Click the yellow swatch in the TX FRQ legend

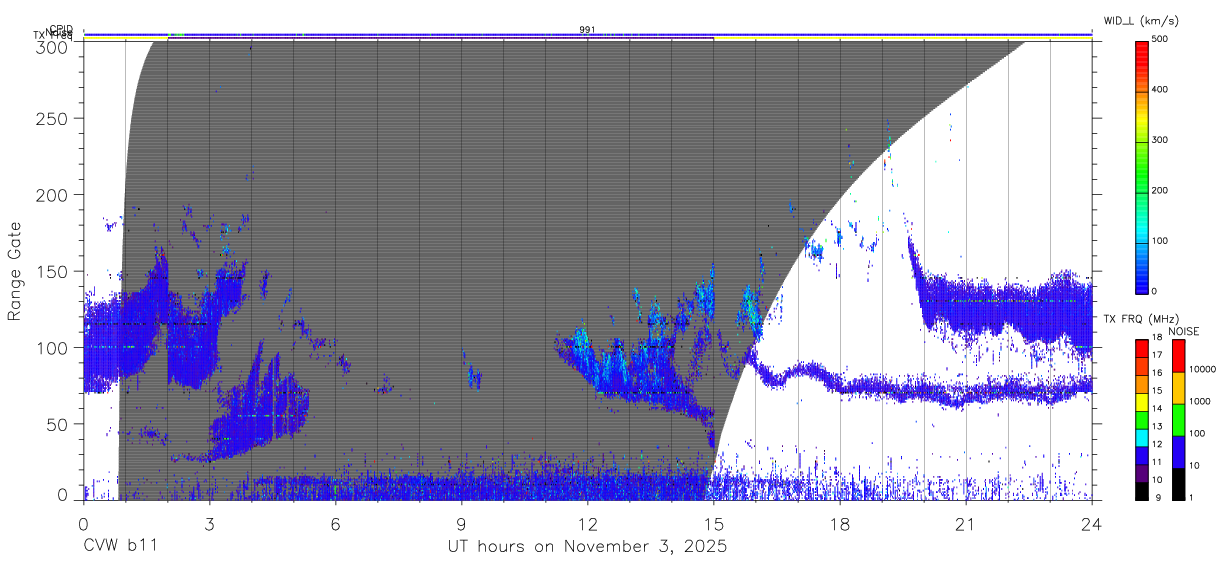point(1141,401)
